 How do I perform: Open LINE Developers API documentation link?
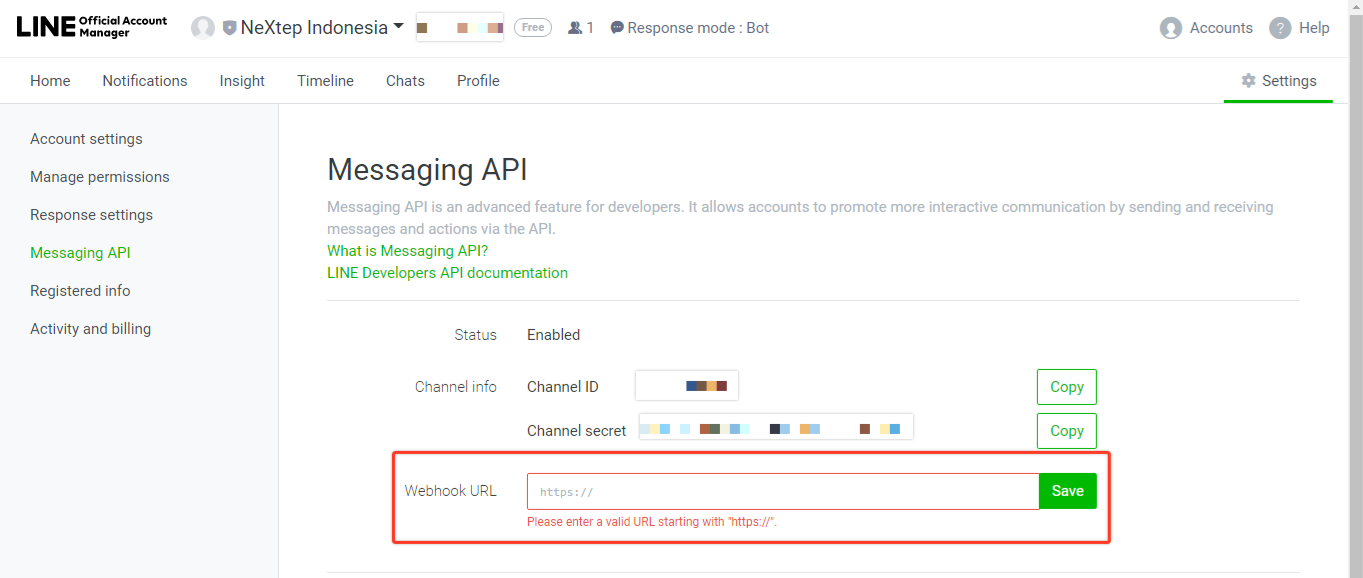pyautogui.click(x=447, y=273)
